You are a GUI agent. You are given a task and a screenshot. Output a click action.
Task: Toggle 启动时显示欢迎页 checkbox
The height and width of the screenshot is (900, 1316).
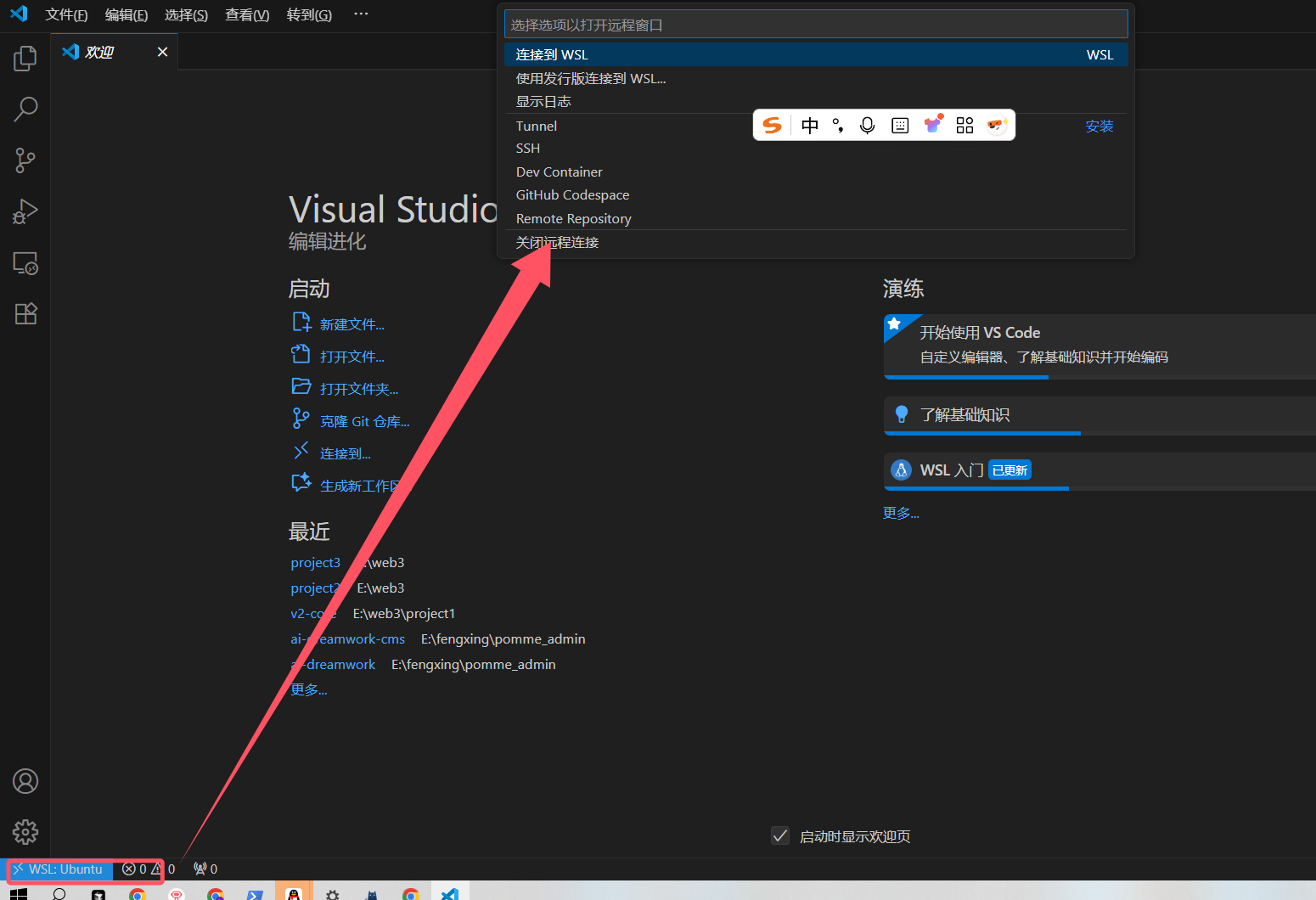[x=780, y=835]
